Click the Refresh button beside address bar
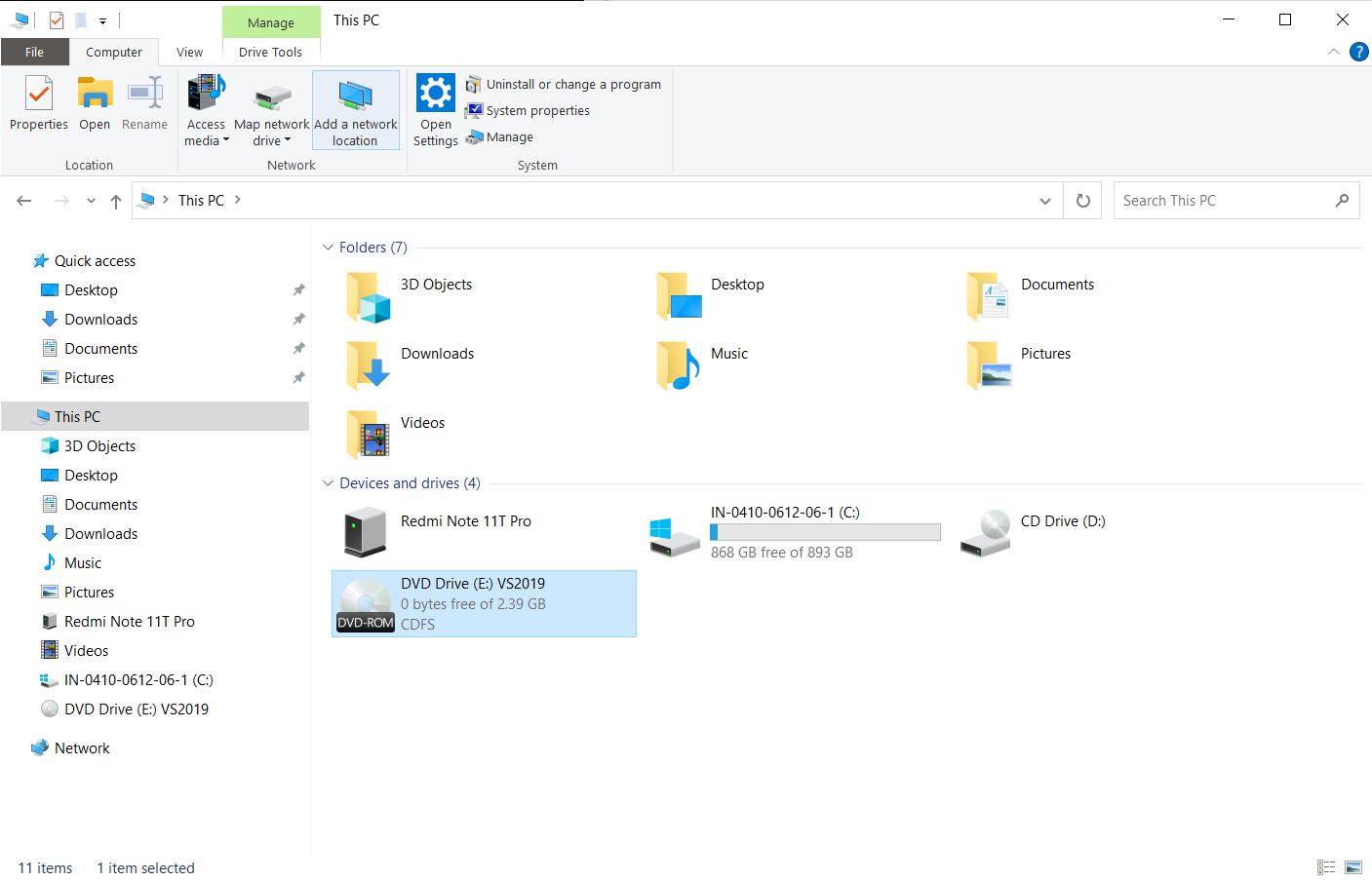This screenshot has width=1372, height=882. pos(1082,201)
